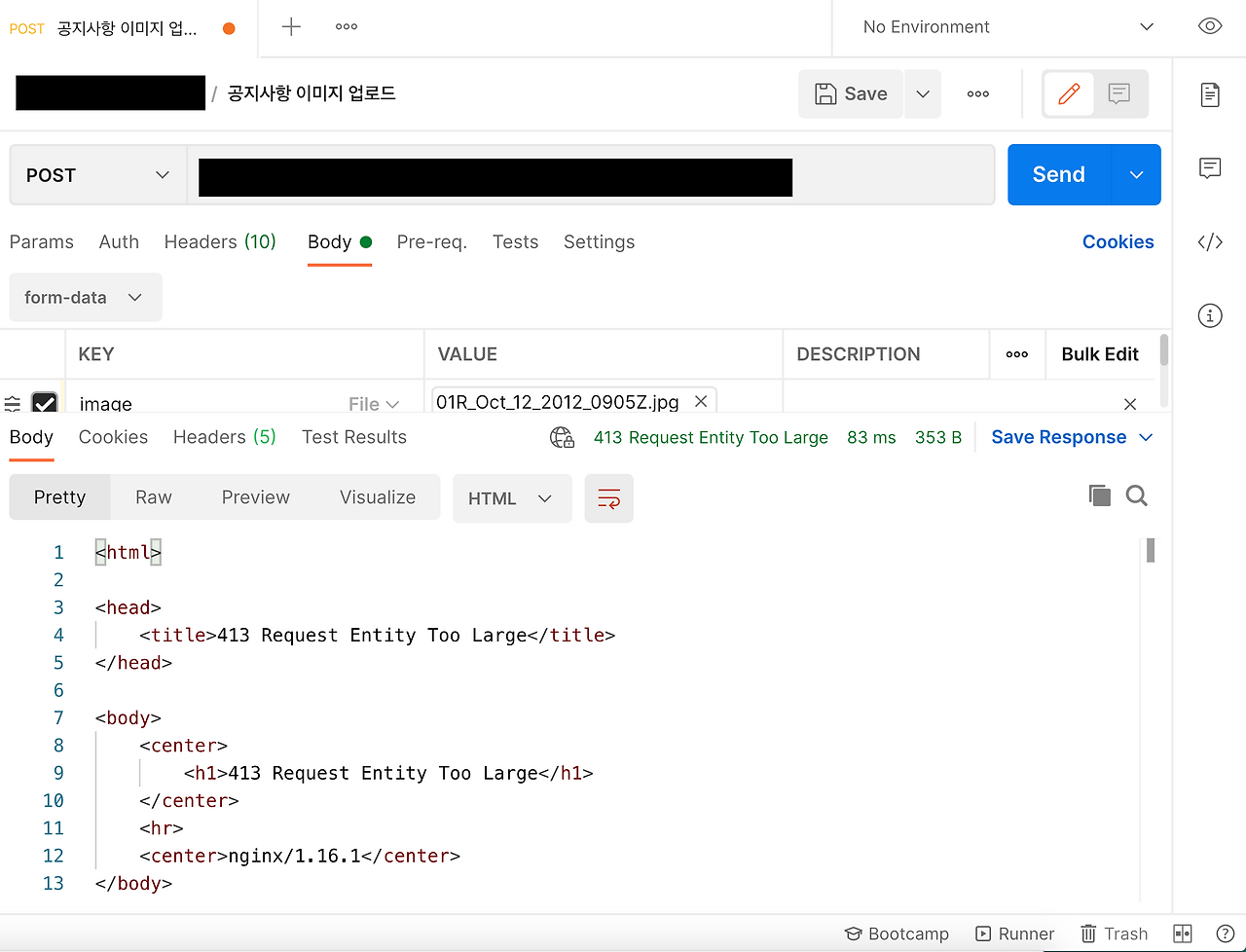1246x952 pixels.
Task: Send the request
Action: pyautogui.click(x=1057, y=174)
